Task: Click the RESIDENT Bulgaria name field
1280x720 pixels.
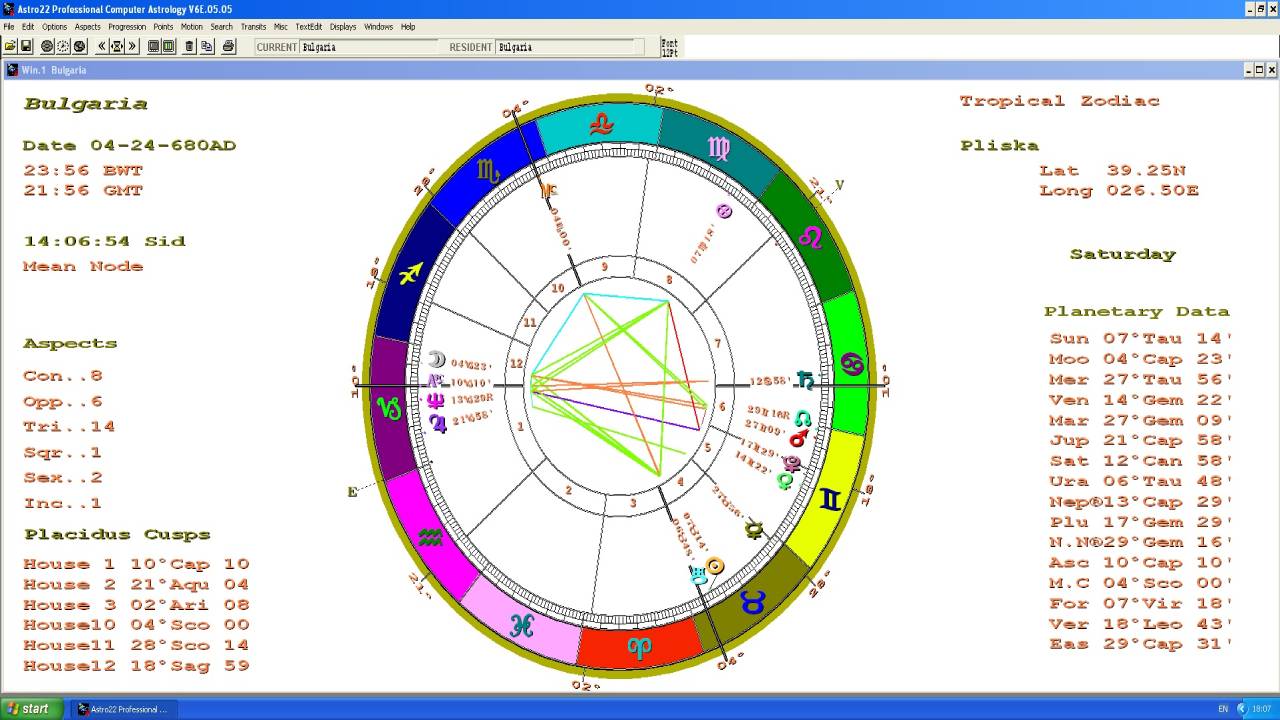Action: 568,47
